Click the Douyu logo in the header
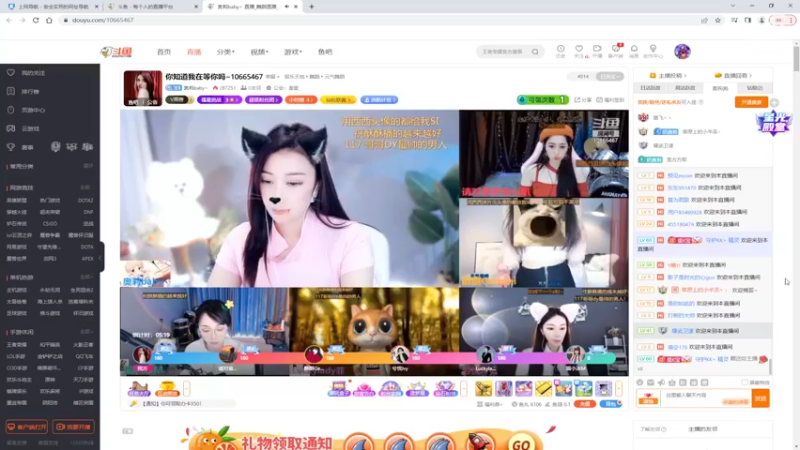 coord(117,52)
